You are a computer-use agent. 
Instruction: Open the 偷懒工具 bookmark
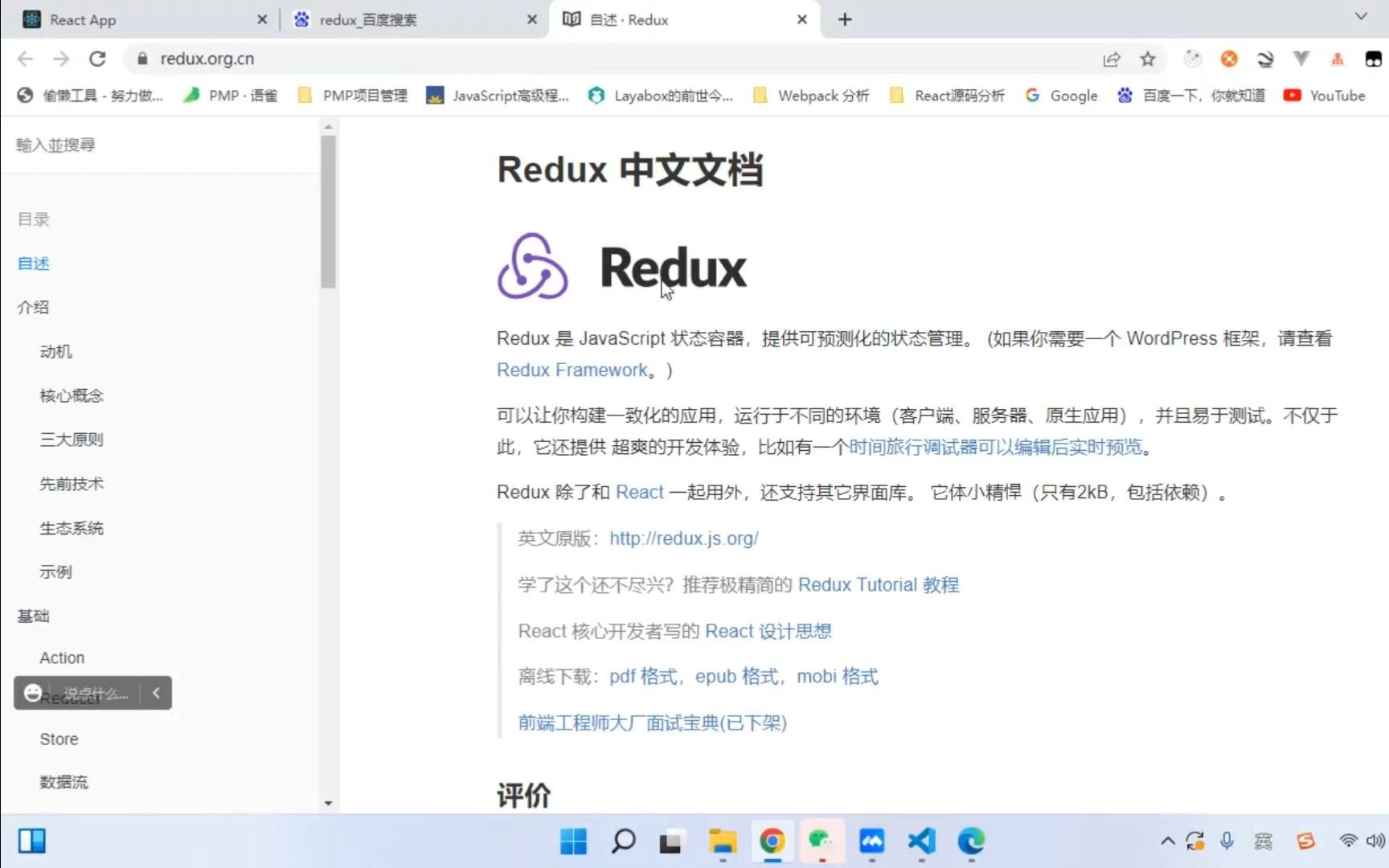click(x=90, y=96)
